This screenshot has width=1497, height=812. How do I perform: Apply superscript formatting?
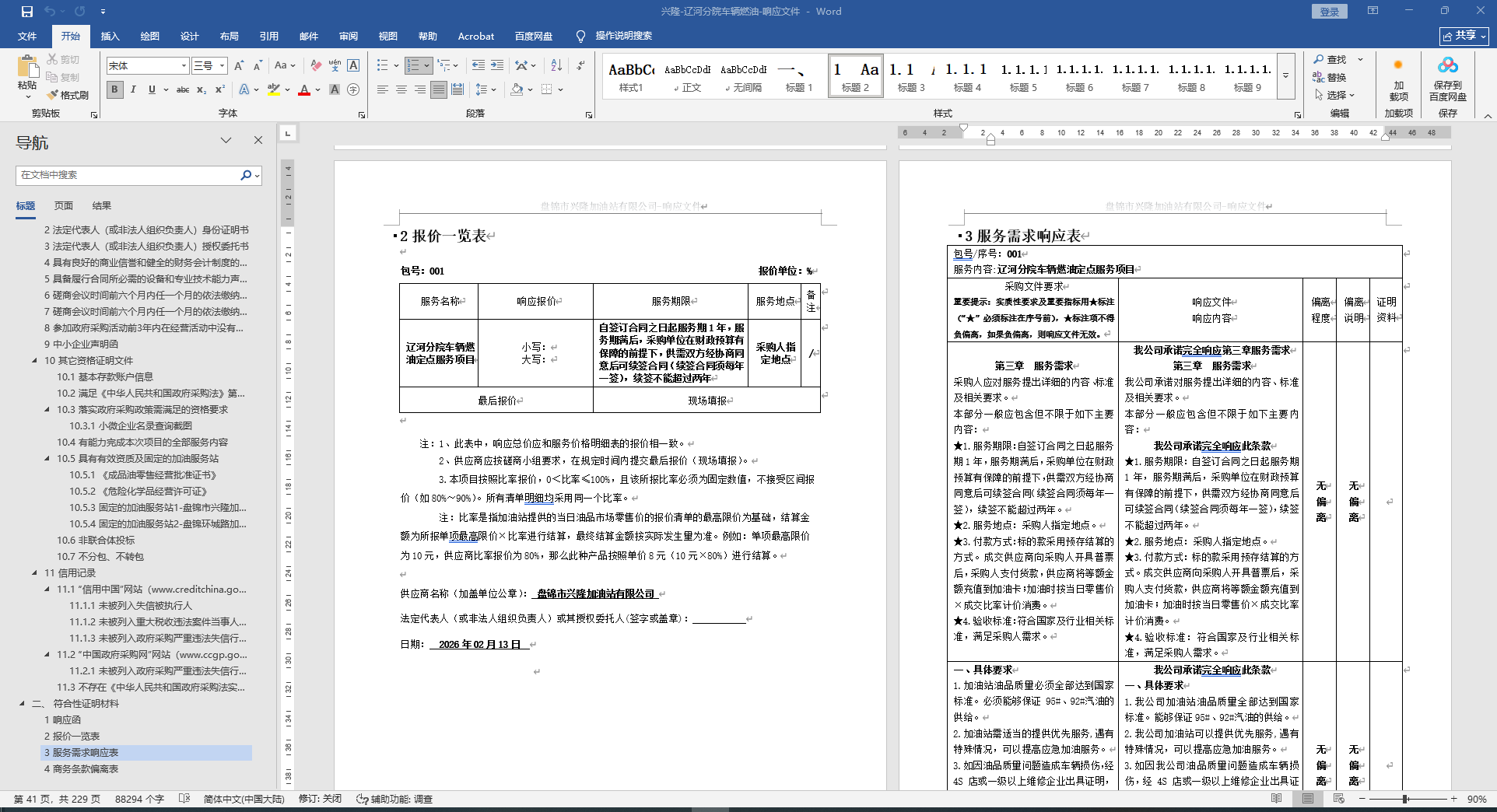[x=220, y=89]
